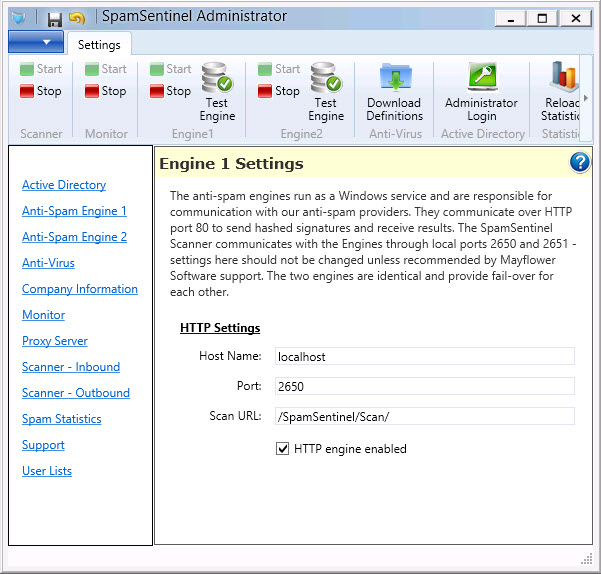Stop Engine2 service
This screenshot has height=574, width=601.
click(279, 91)
